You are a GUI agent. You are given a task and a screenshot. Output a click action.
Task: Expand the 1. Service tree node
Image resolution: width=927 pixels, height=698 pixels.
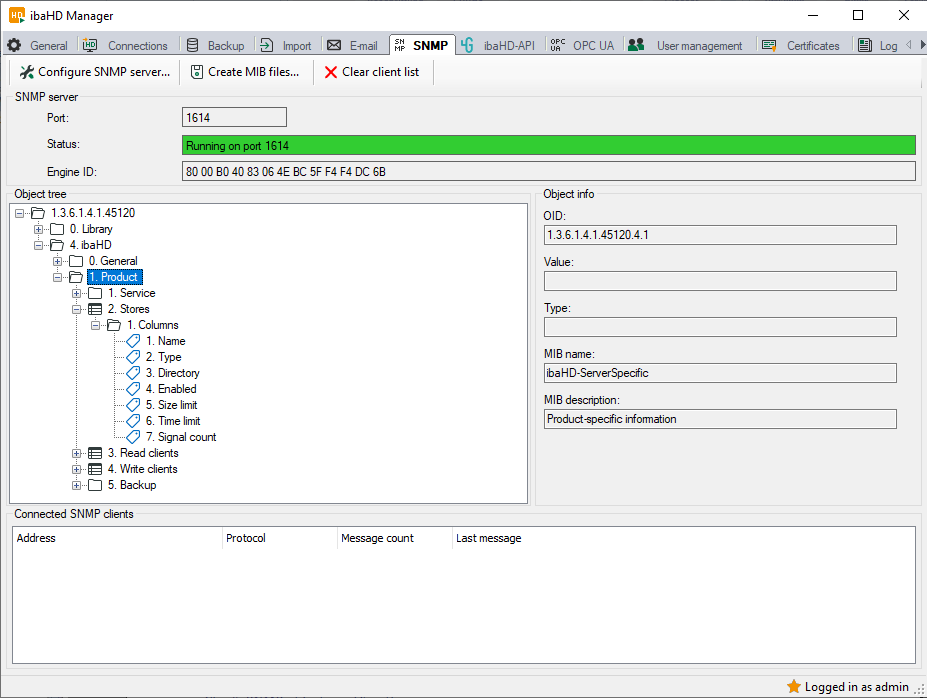77,293
